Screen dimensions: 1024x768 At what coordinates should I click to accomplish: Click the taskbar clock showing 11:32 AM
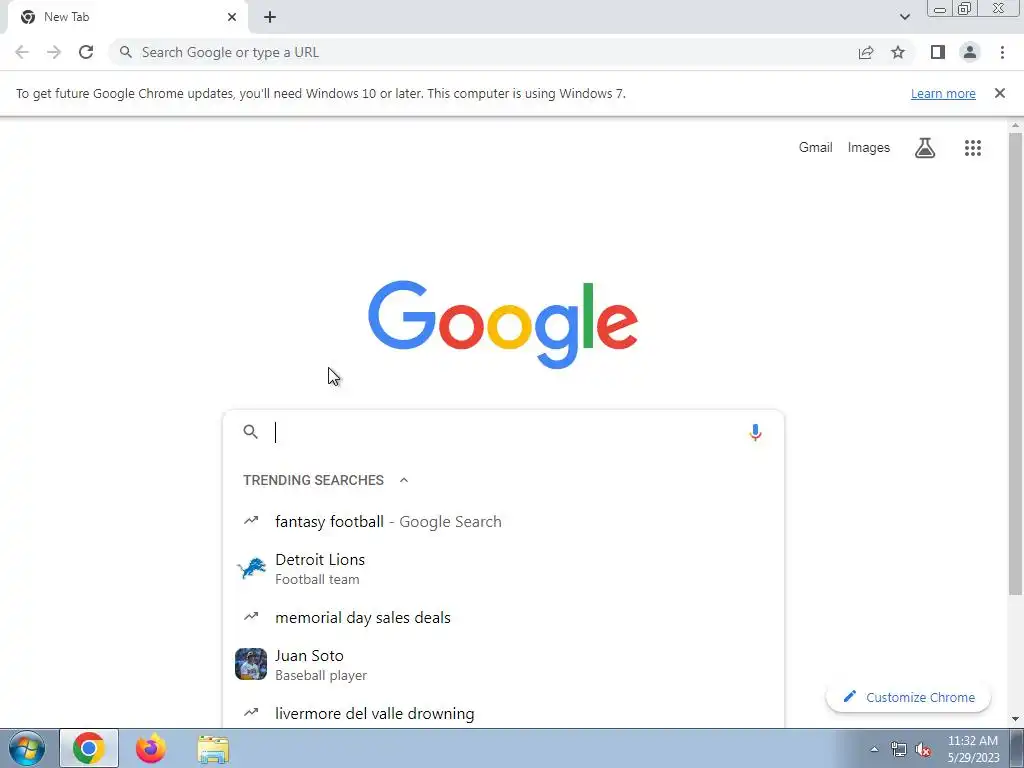coord(973,741)
